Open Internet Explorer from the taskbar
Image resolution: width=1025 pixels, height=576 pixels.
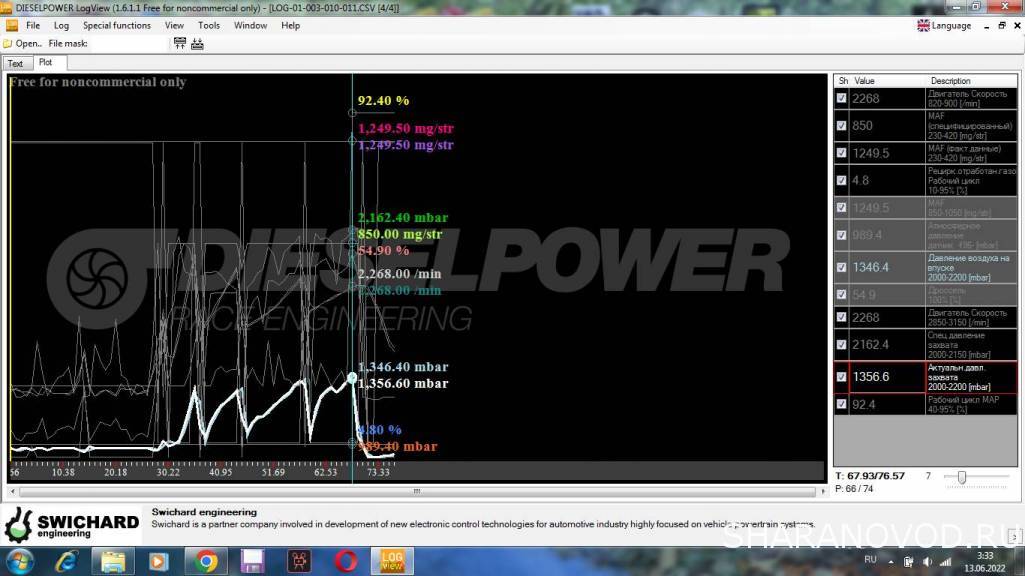(67, 560)
